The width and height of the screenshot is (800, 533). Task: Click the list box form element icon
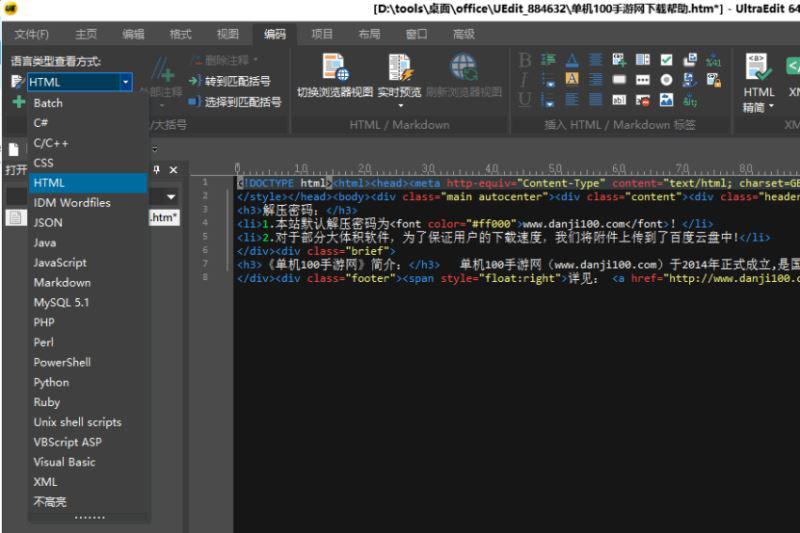click(x=643, y=60)
